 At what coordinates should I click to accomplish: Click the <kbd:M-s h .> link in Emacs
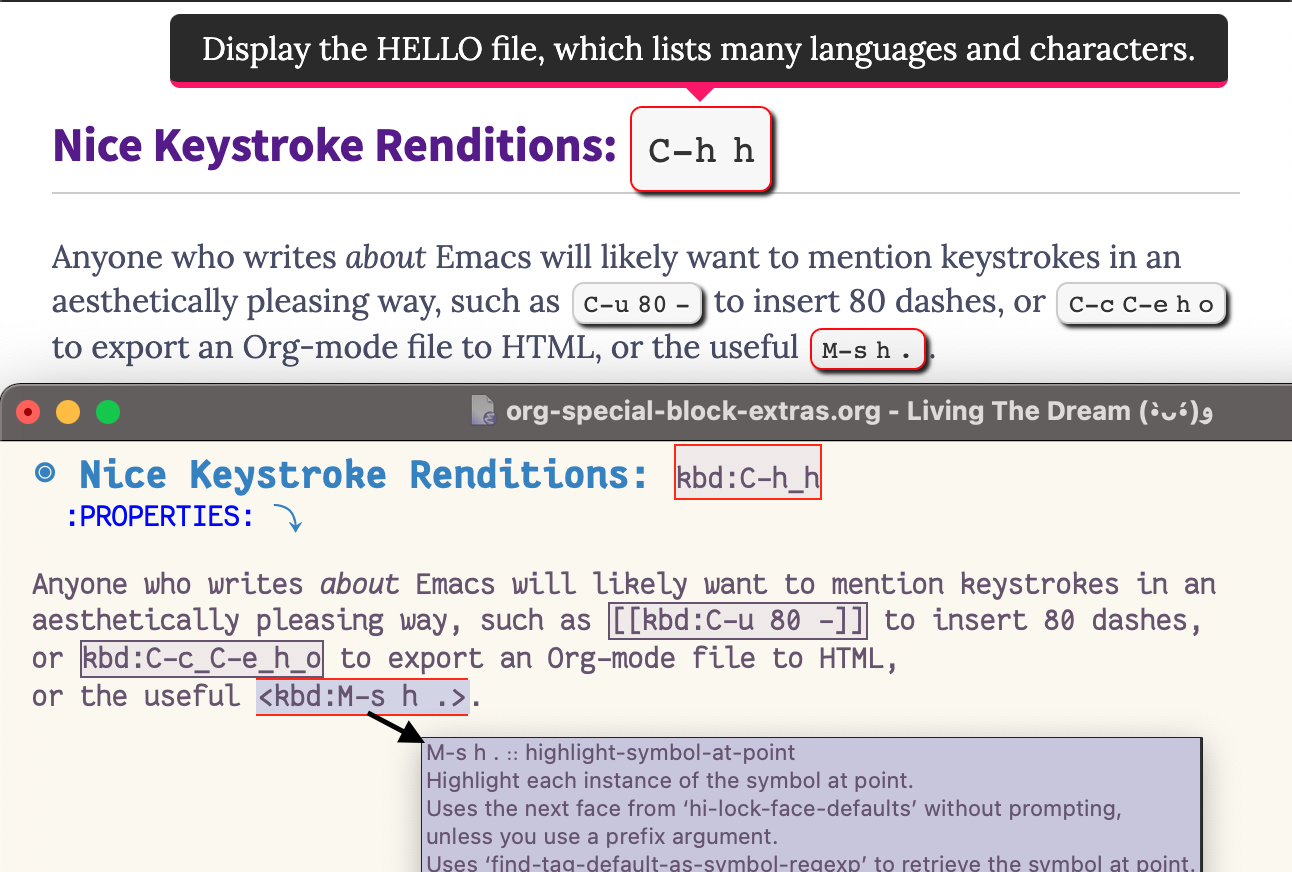[x=362, y=697]
